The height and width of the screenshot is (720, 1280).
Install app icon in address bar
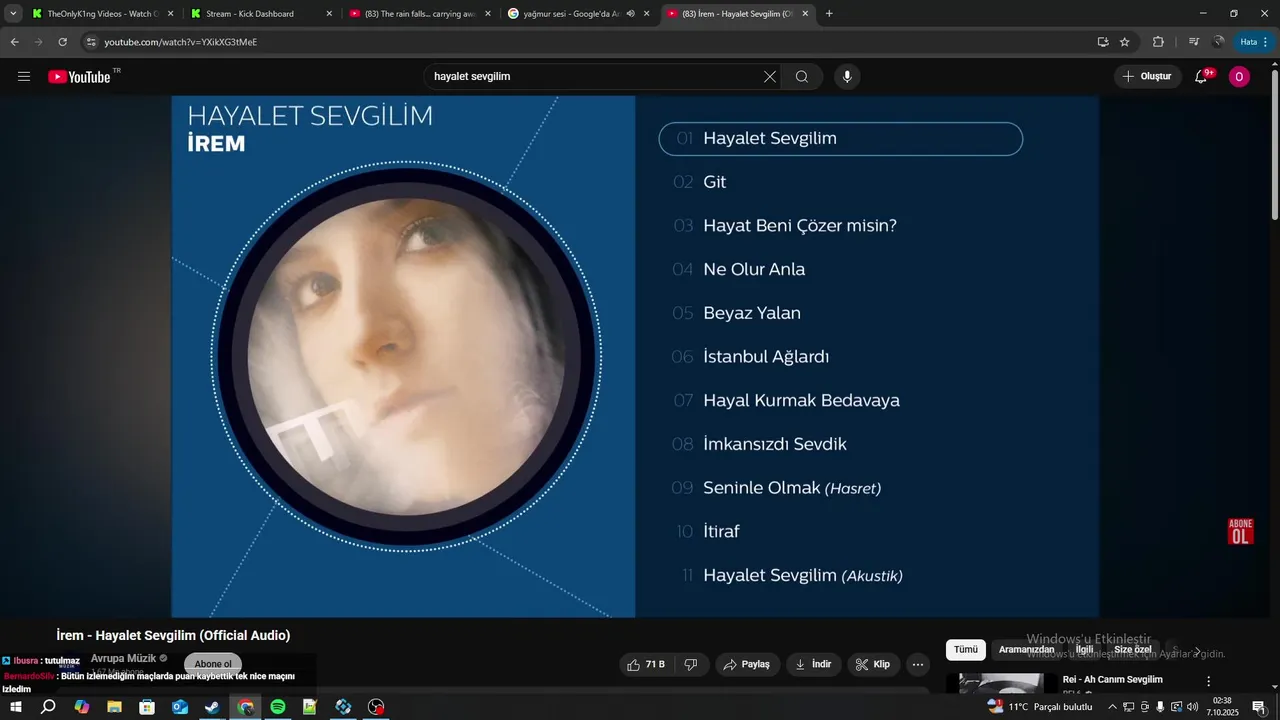point(1102,42)
